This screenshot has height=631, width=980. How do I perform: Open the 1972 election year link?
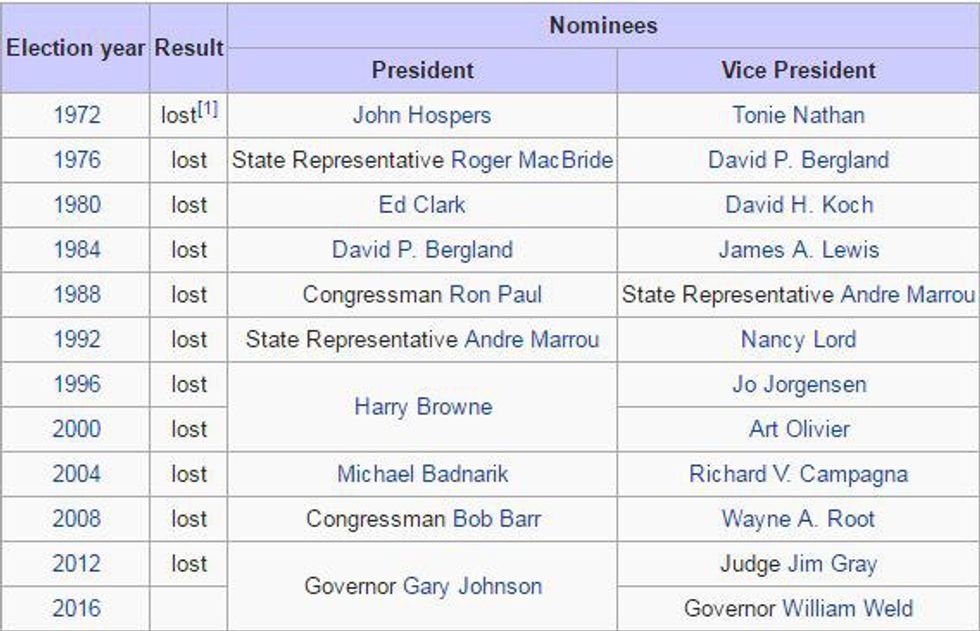click(x=77, y=115)
